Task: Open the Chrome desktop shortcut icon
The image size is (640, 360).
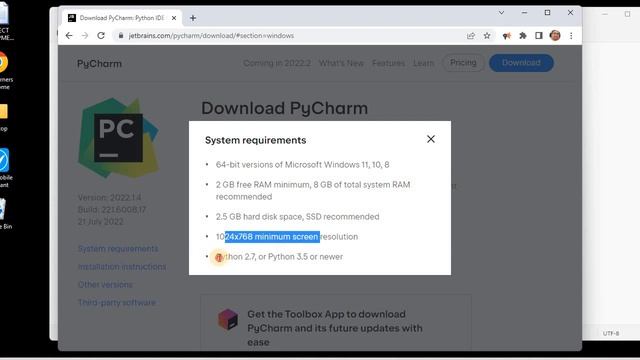Action: (3, 63)
